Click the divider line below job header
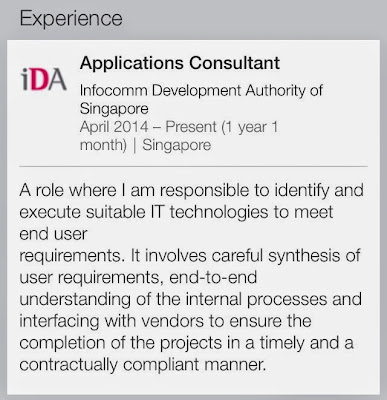387x400 pixels. click(x=193, y=166)
